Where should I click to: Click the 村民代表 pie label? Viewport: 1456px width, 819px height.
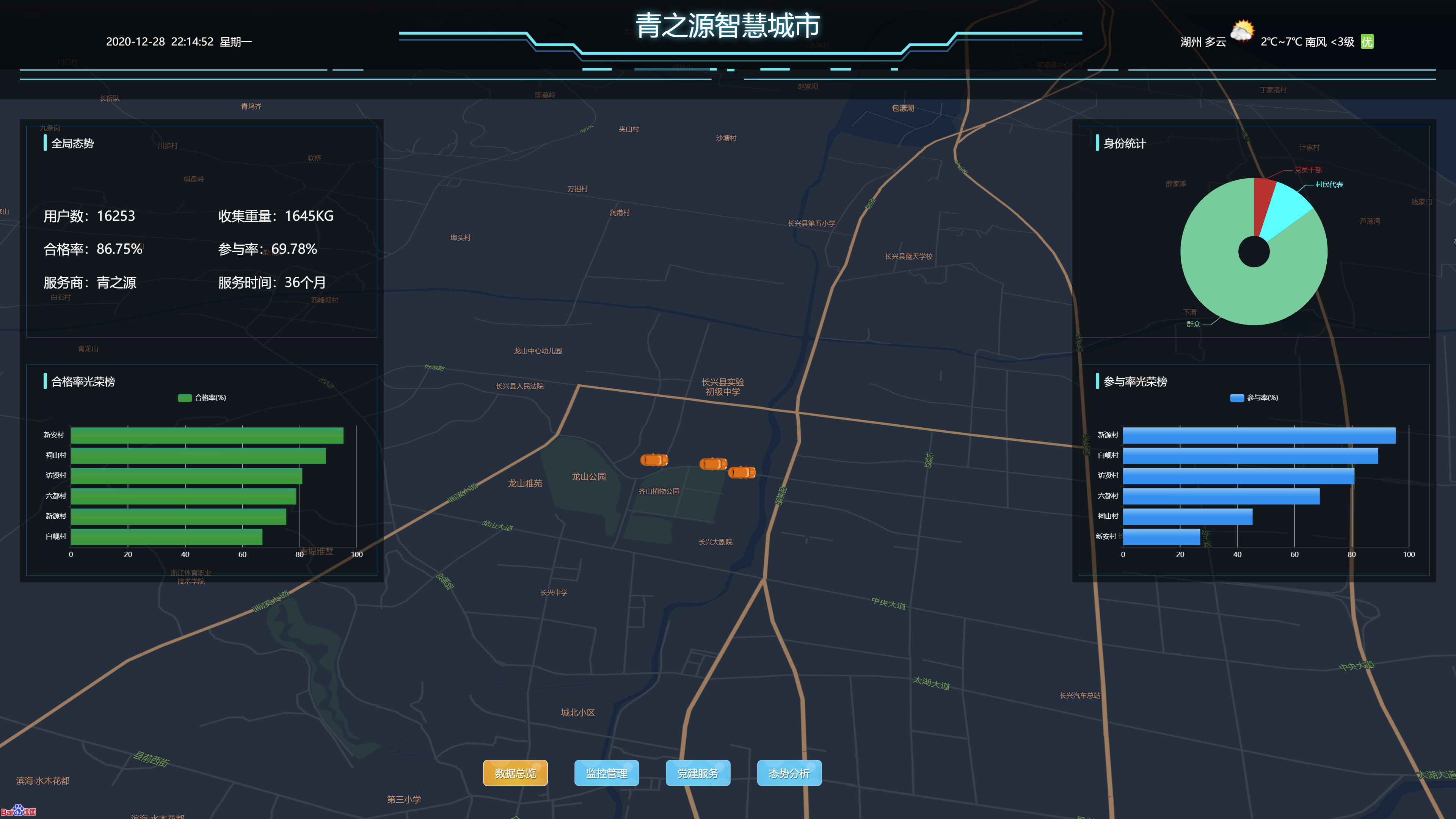(1329, 185)
